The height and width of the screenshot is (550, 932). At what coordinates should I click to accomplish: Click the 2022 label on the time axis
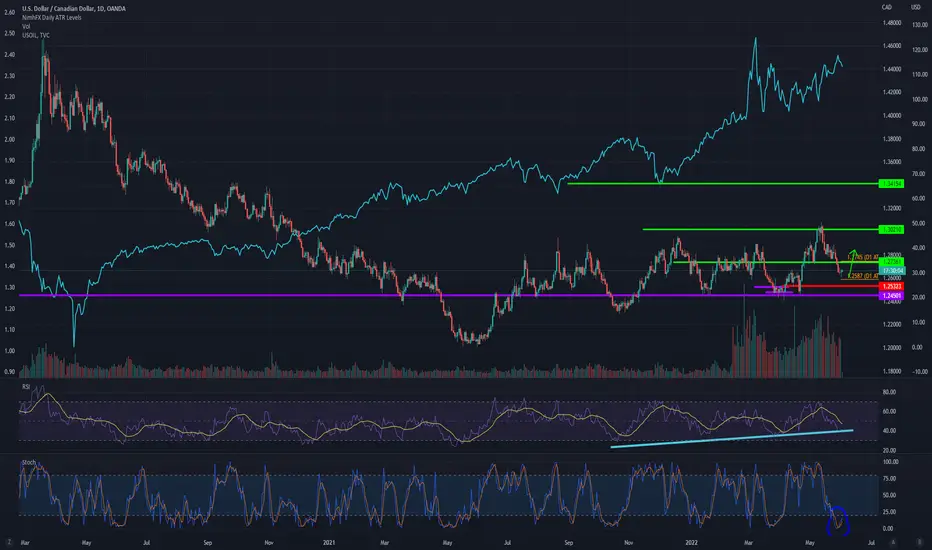pos(691,542)
